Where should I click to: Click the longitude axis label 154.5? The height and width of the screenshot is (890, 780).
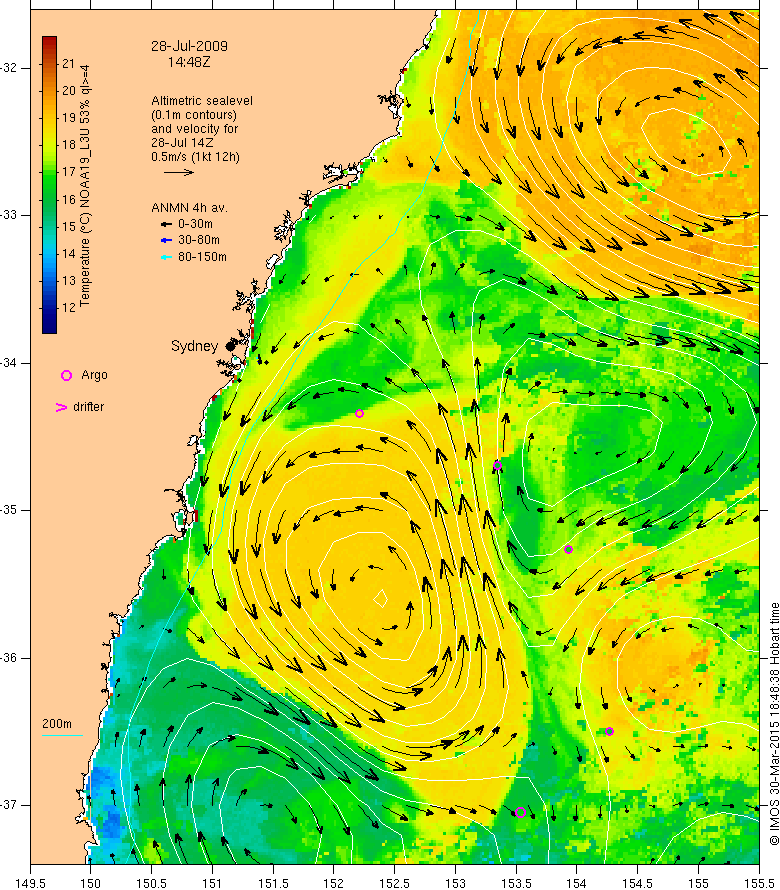click(638, 884)
